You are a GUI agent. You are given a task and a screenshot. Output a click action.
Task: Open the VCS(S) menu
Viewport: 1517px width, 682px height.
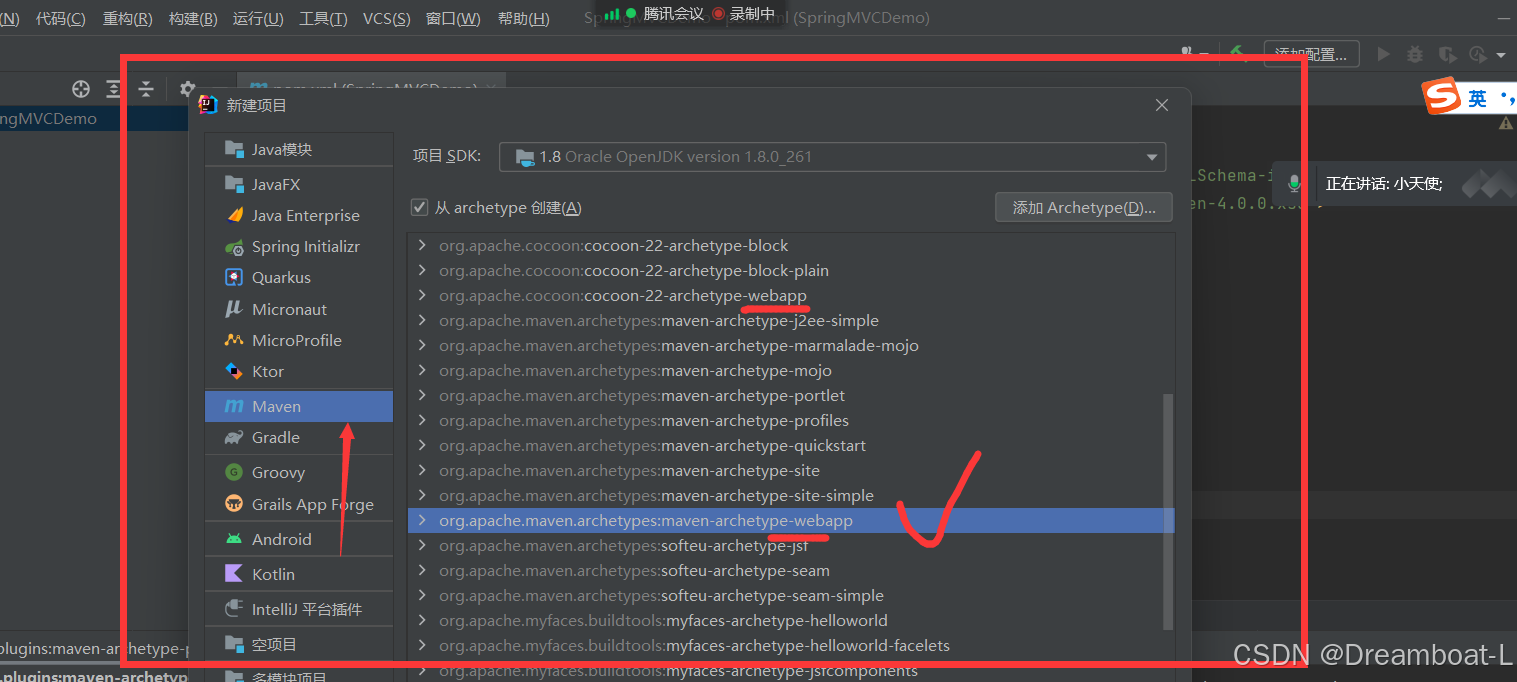click(x=387, y=18)
